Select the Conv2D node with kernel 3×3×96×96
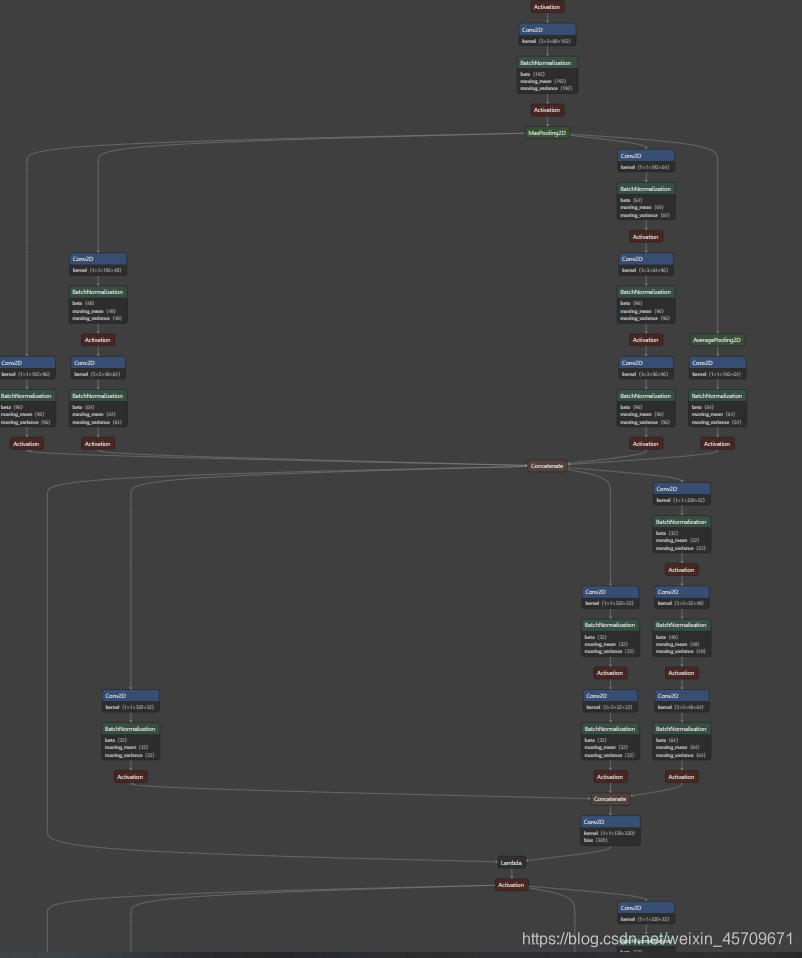This screenshot has height=958, width=802. [x=646, y=368]
